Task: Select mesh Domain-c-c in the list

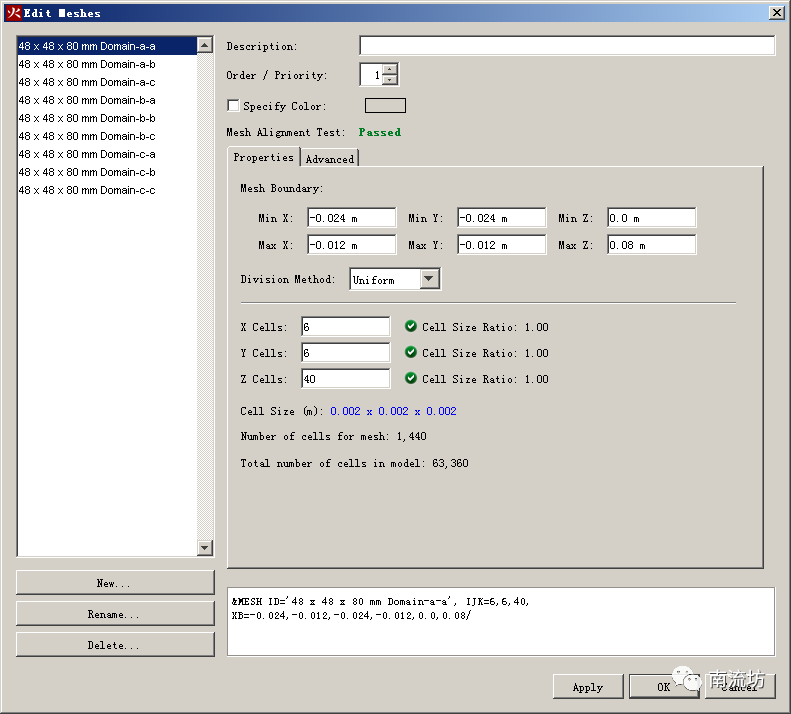Action: [87, 190]
